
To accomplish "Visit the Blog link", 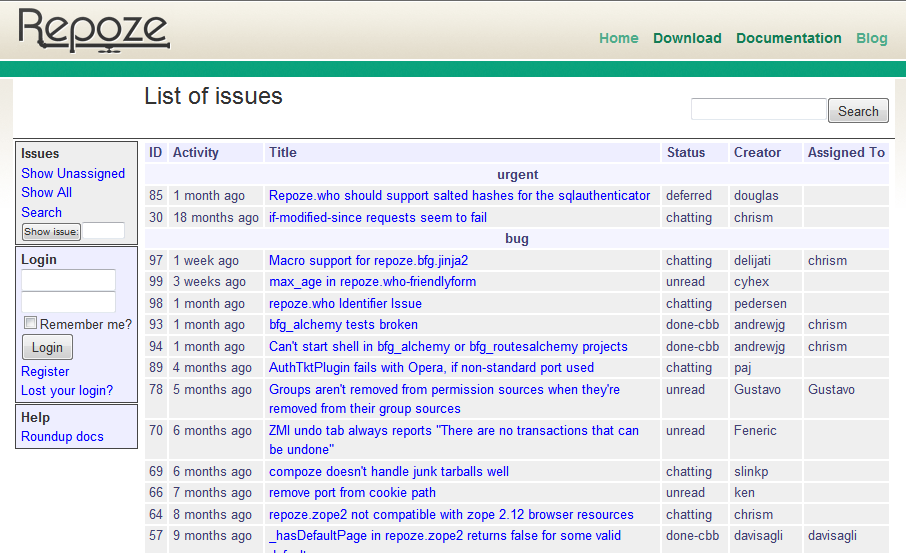I will (871, 38).
